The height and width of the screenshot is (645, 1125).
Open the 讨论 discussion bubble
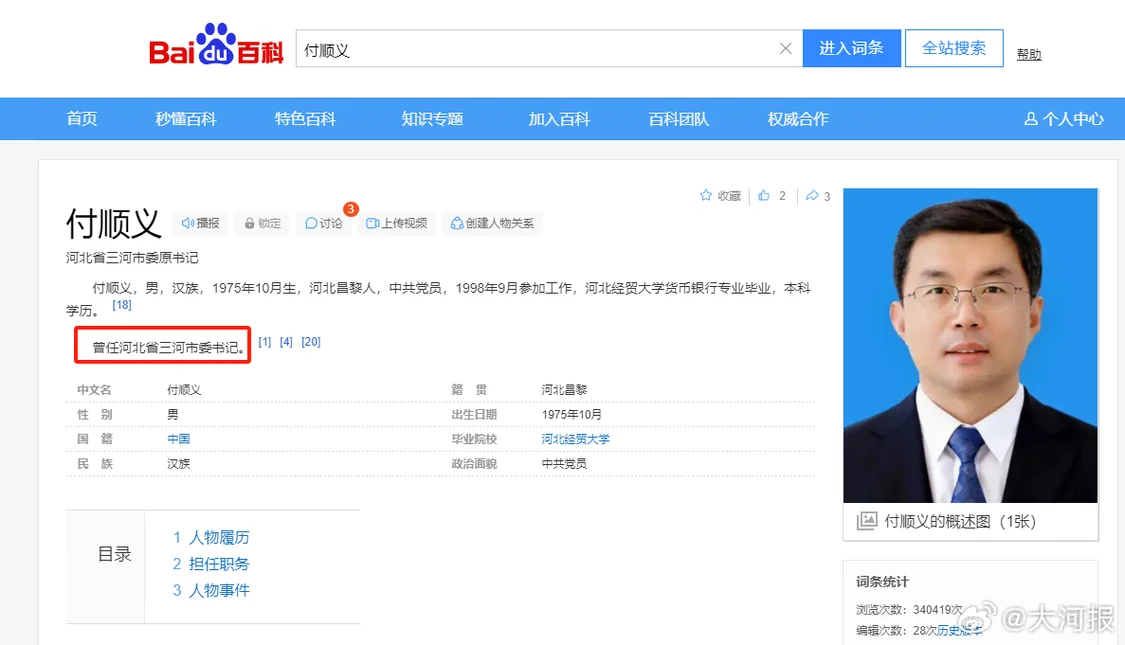point(312,223)
